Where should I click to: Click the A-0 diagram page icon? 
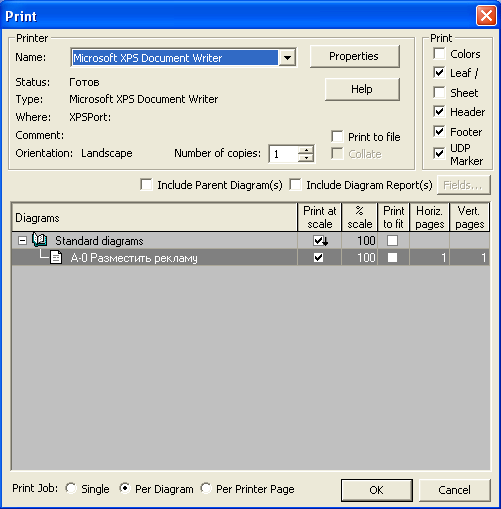tap(56, 257)
